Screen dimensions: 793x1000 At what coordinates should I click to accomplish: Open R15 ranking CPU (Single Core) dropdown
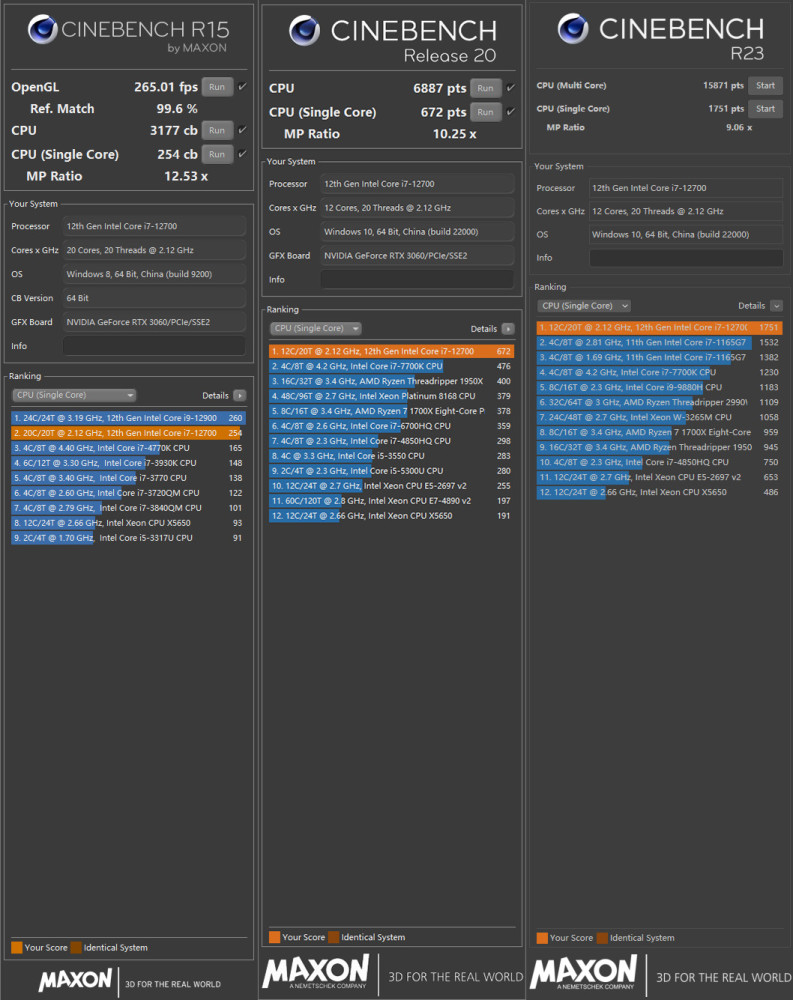click(x=74, y=395)
